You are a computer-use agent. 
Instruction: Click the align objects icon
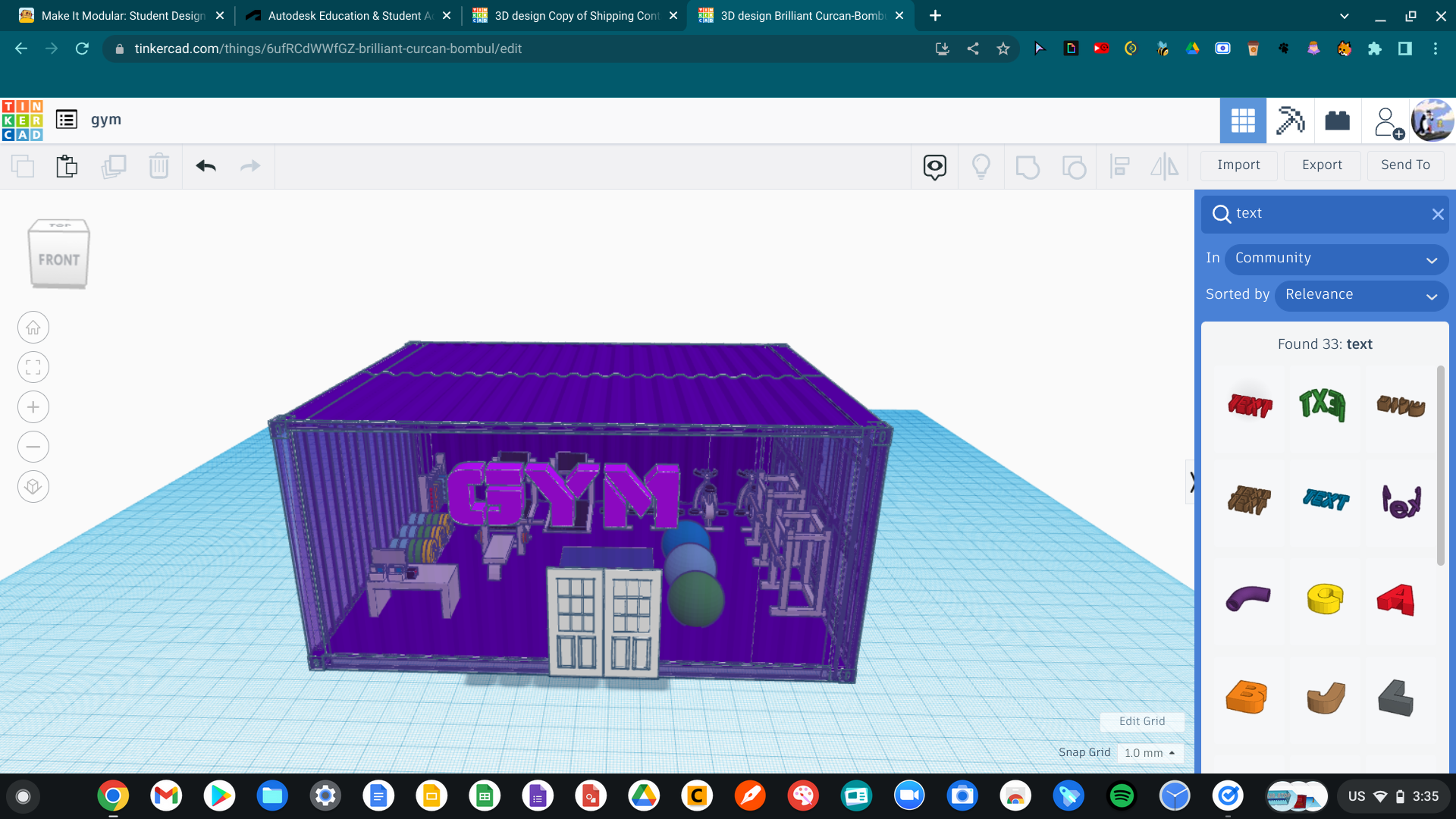(x=1121, y=165)
